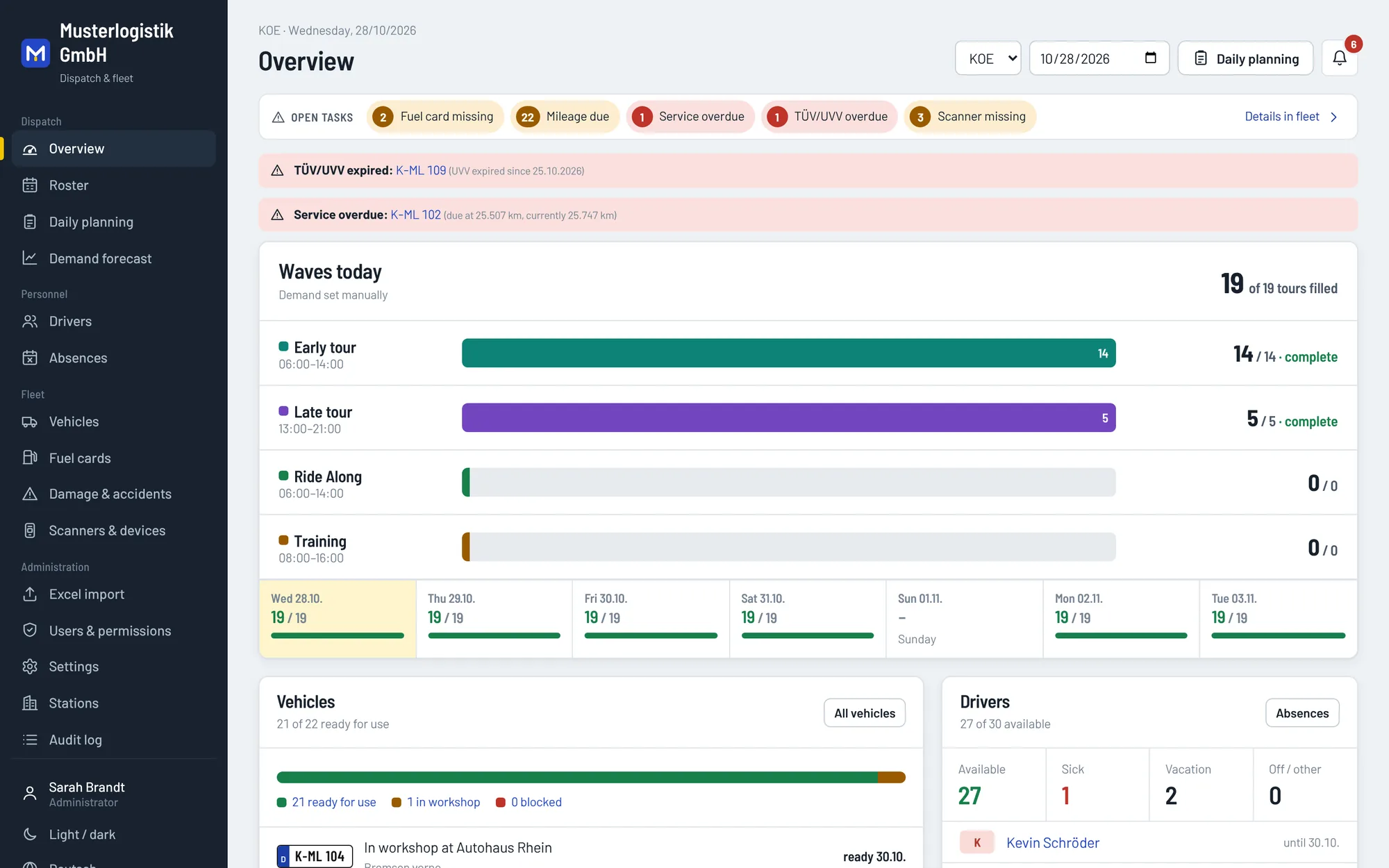
Task: Click the Roster calendar icon
Action: pyautogui.click(x=30, y=185)
